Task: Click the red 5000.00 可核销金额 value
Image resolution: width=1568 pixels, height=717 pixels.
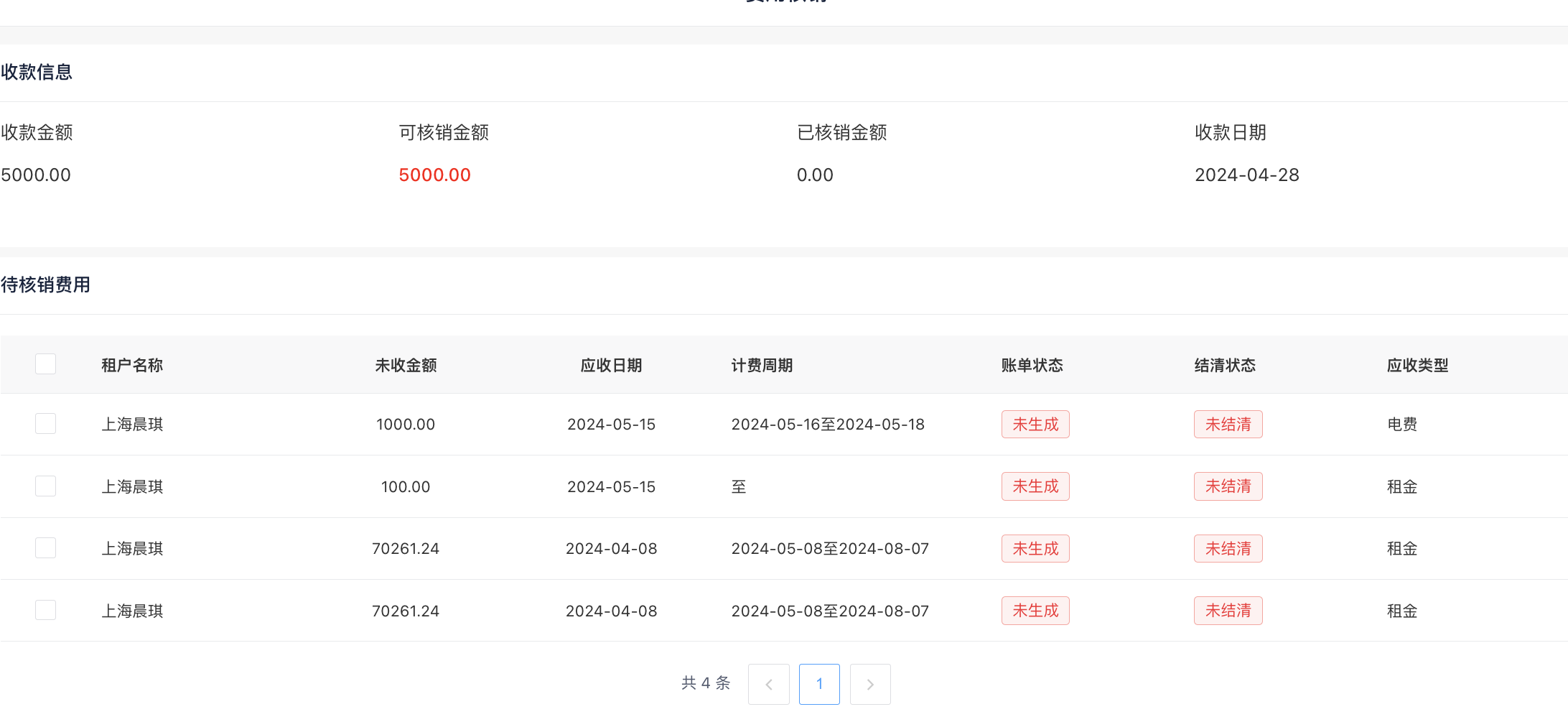Action: pos(434,175)
